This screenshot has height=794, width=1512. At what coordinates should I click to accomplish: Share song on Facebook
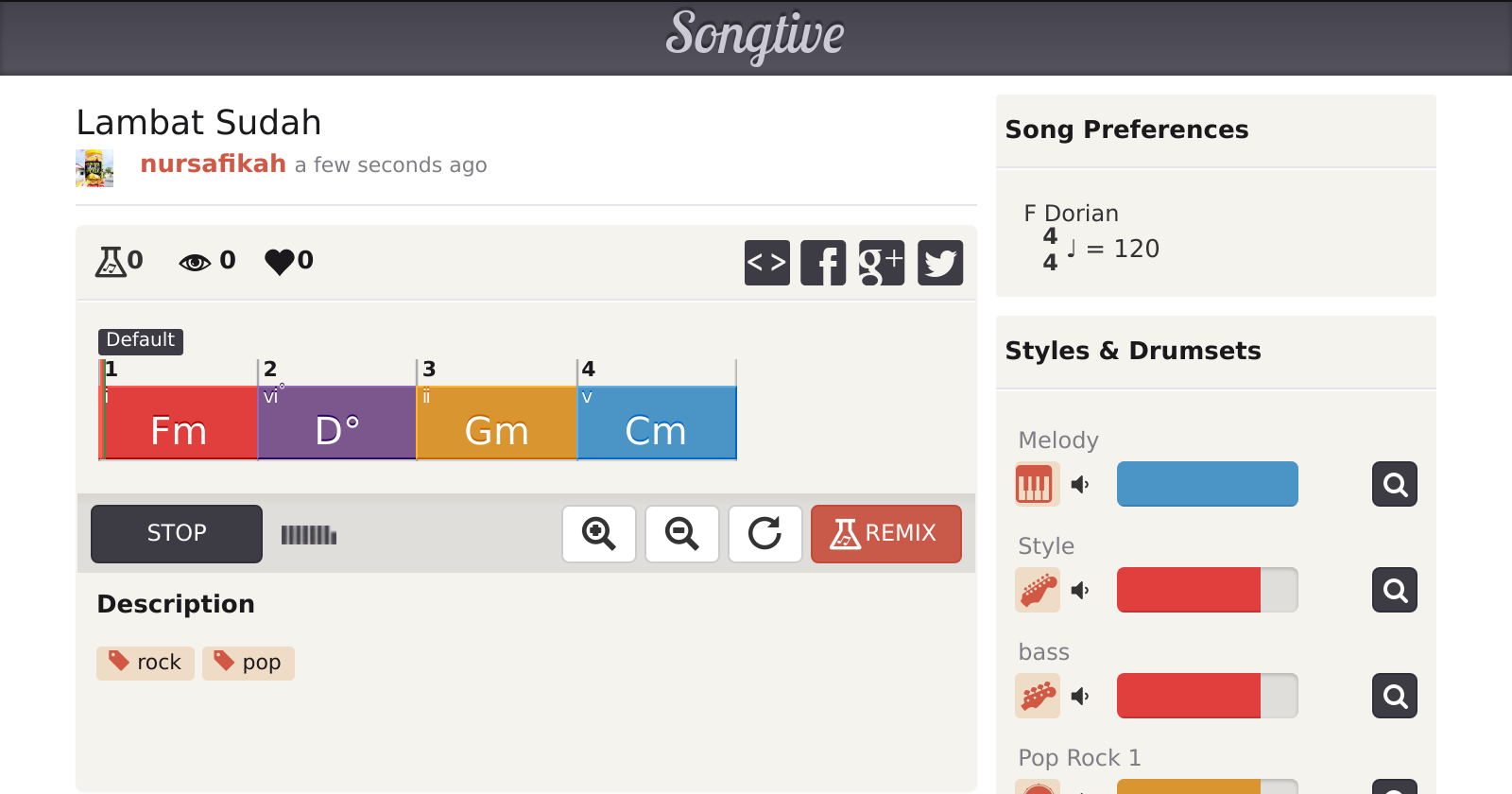coord(823,263)
